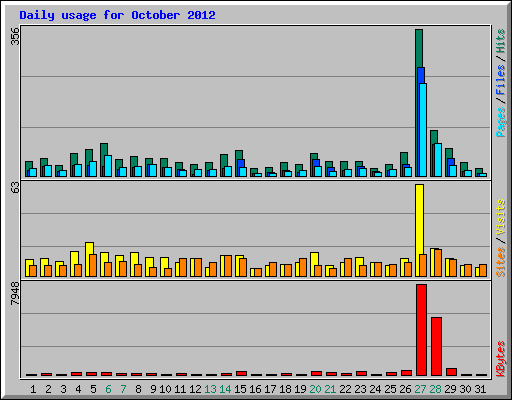Click green weekend day 21 label
512x400 pixels.
[330, 389]
